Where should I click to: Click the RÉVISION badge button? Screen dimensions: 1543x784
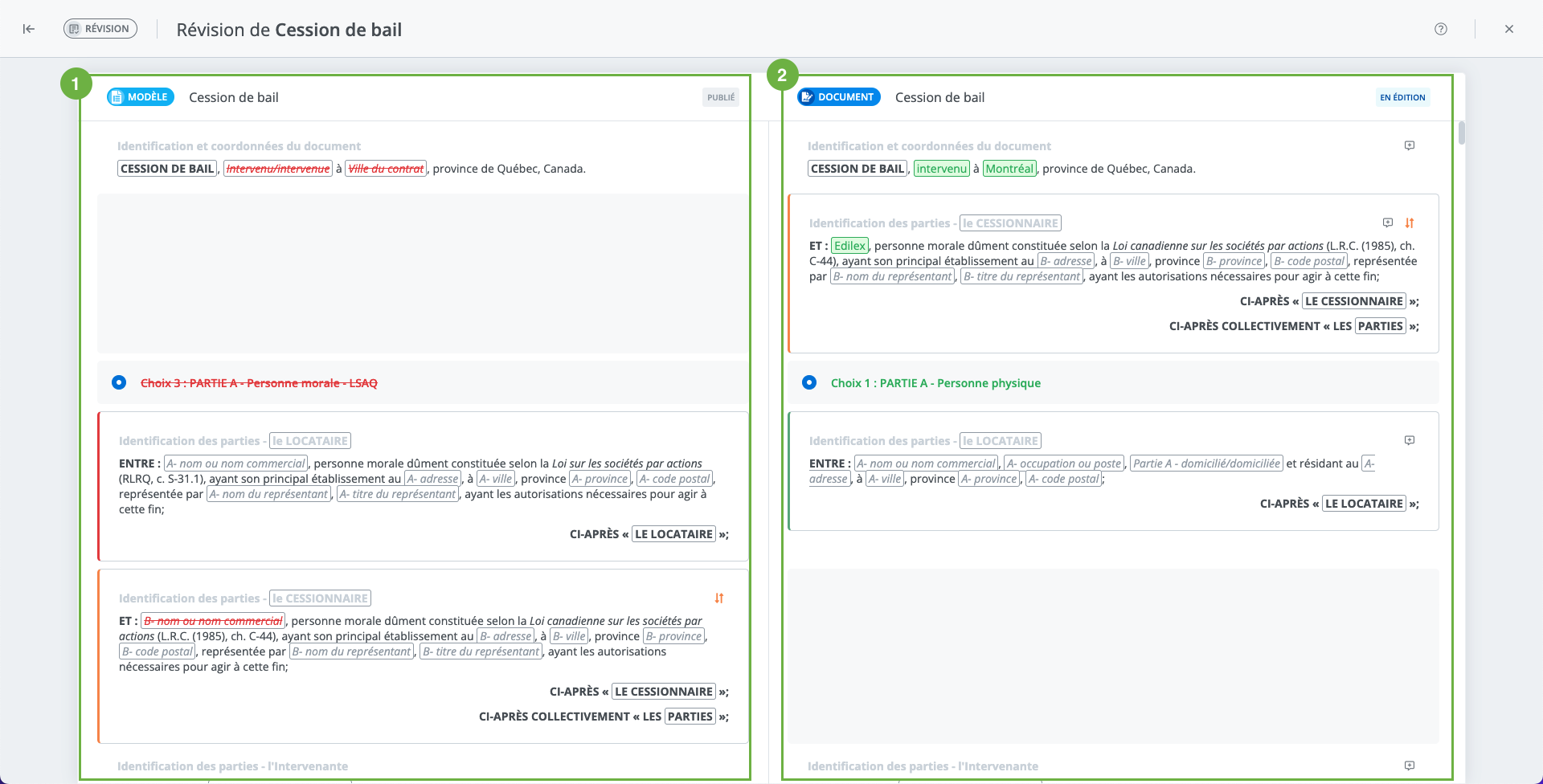[100, 29]
